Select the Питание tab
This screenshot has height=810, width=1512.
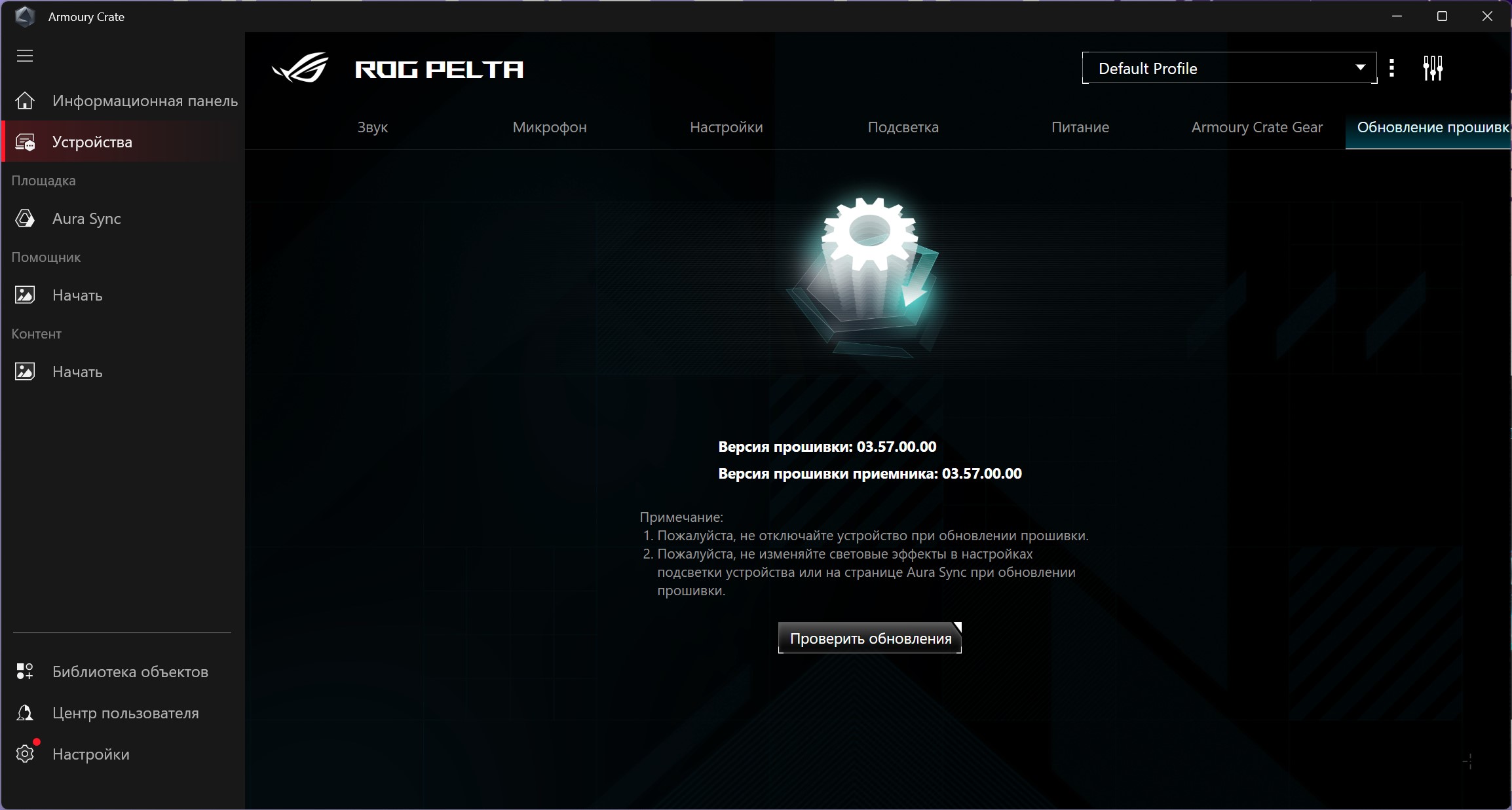[x=1080, y=127]
